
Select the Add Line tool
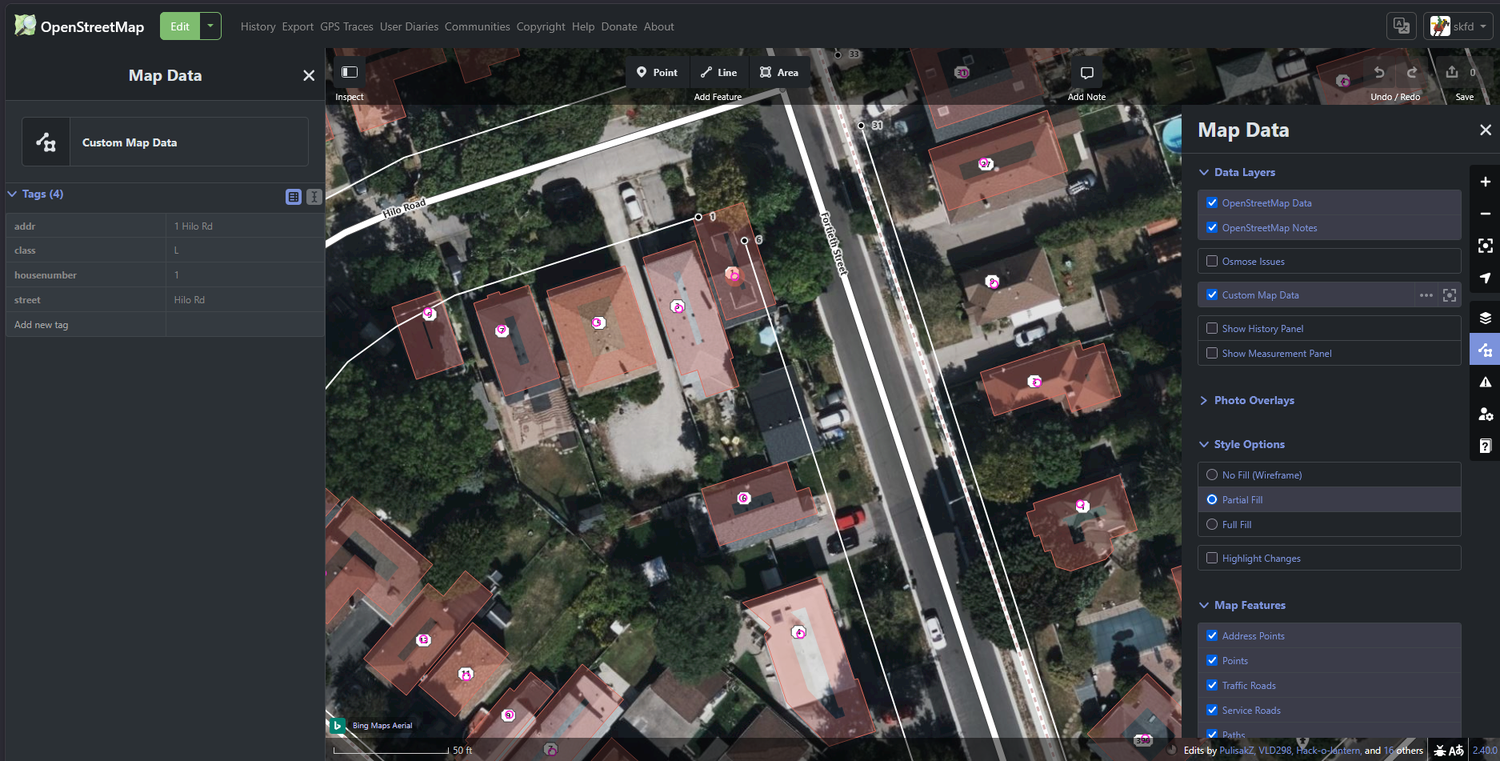719,72
